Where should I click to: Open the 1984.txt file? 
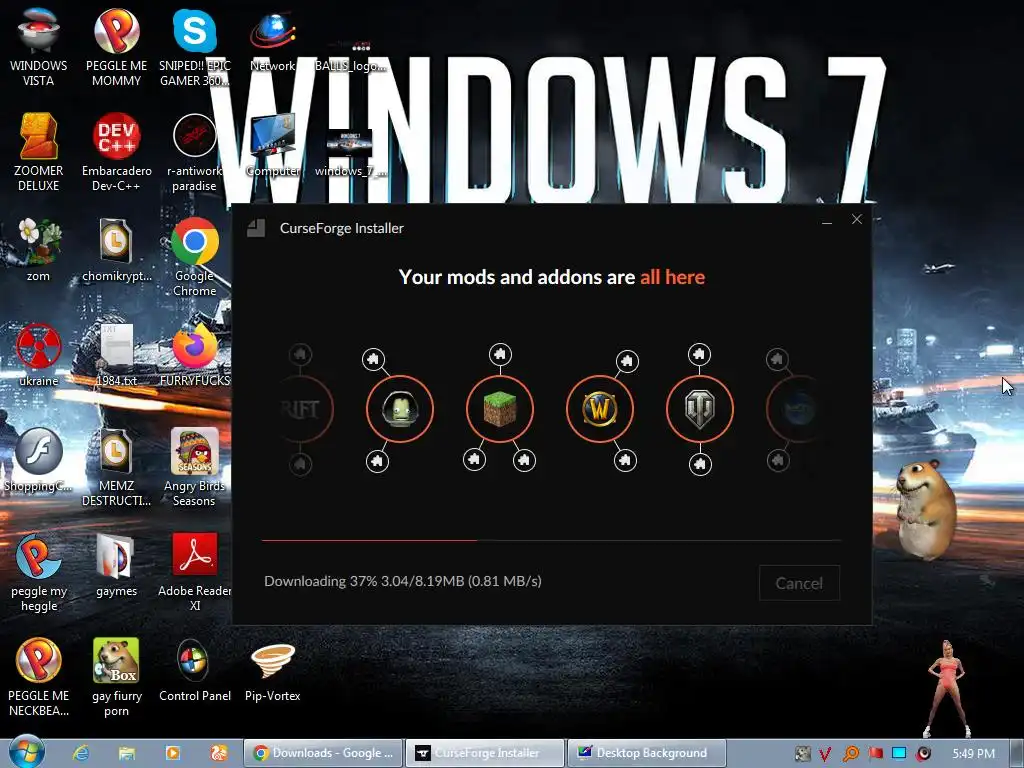coord(116,354)
